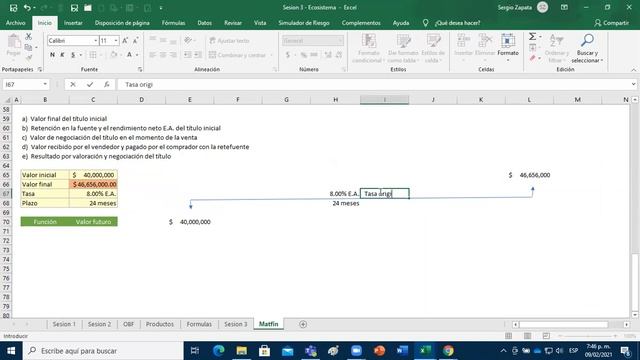This screenshot has height=360, width=640.
Task: Open Word from the taskbar
Action: (402, 351)
